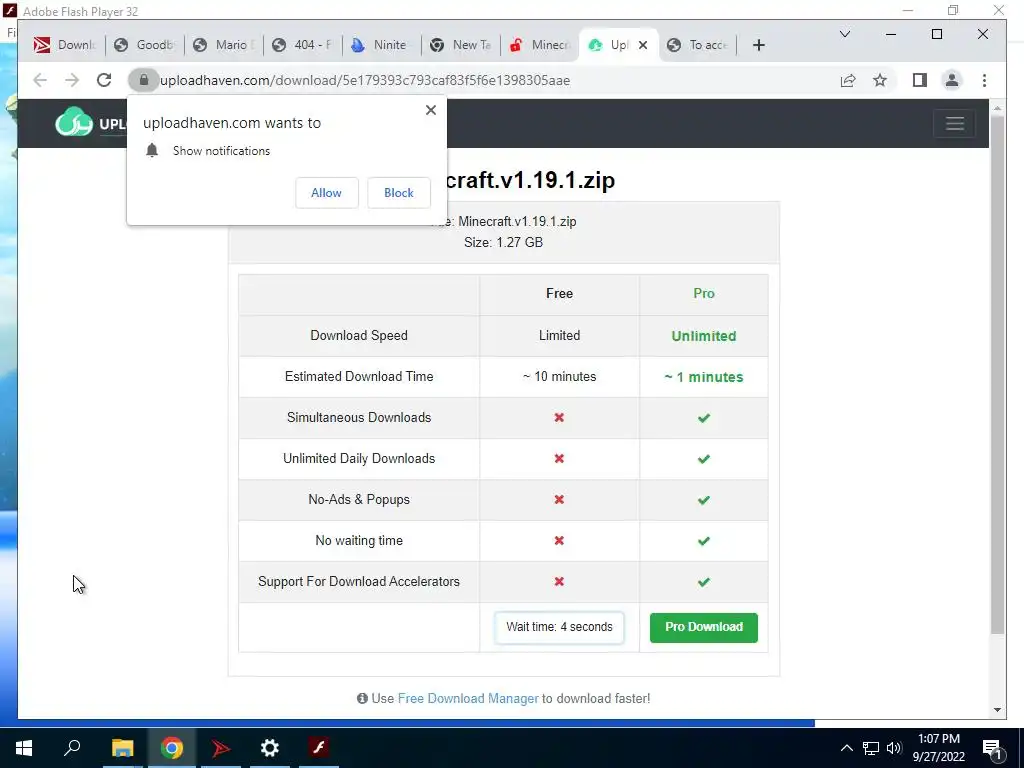1024x768 pixels.
Task: Click the Flash Player taskbar icon
Action: (x=319, y=748)
